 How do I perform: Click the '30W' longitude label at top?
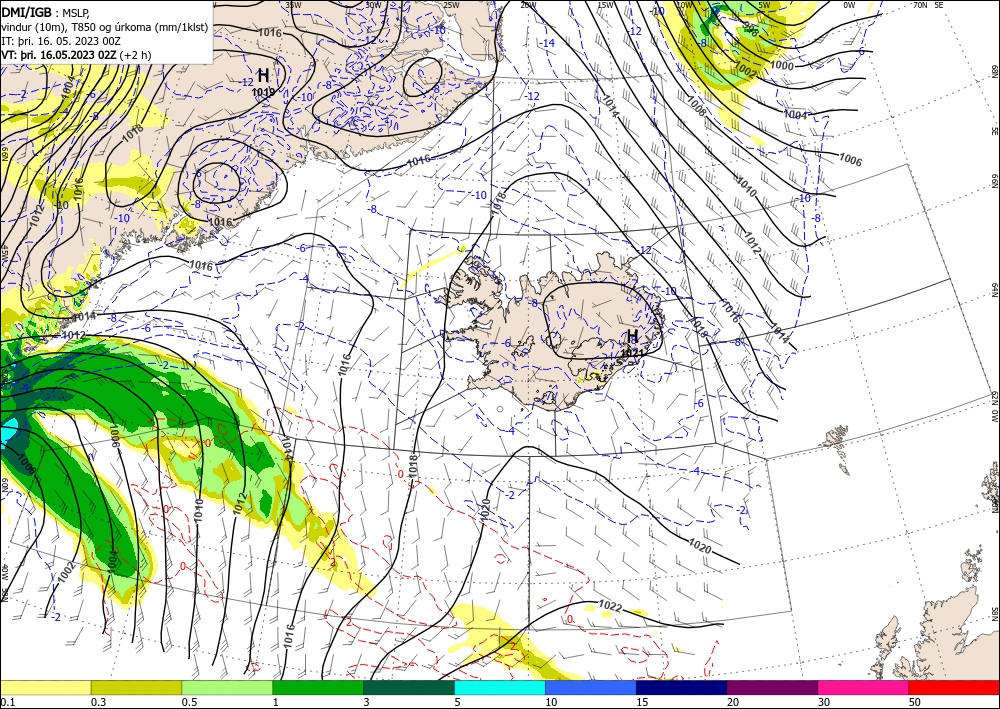(x=374, y=5)
